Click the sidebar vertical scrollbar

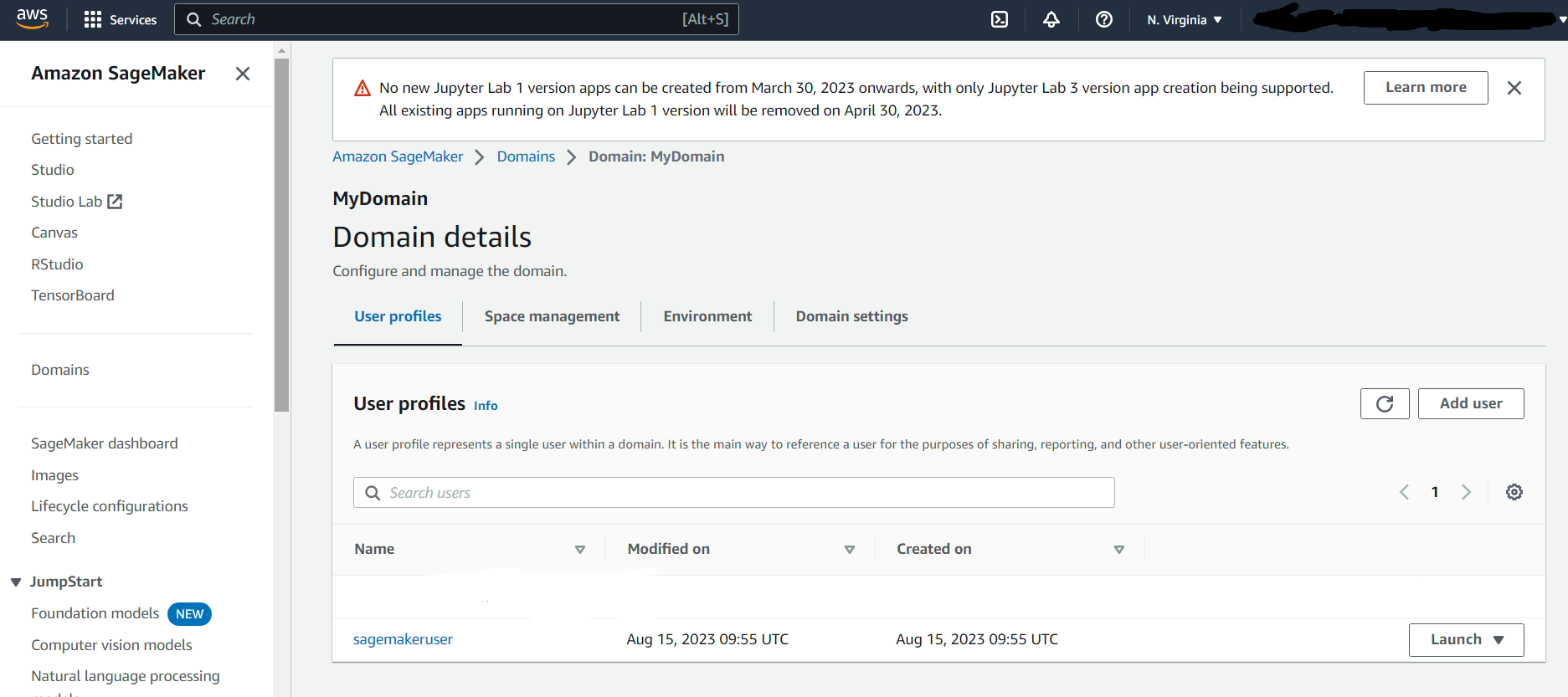281,234
